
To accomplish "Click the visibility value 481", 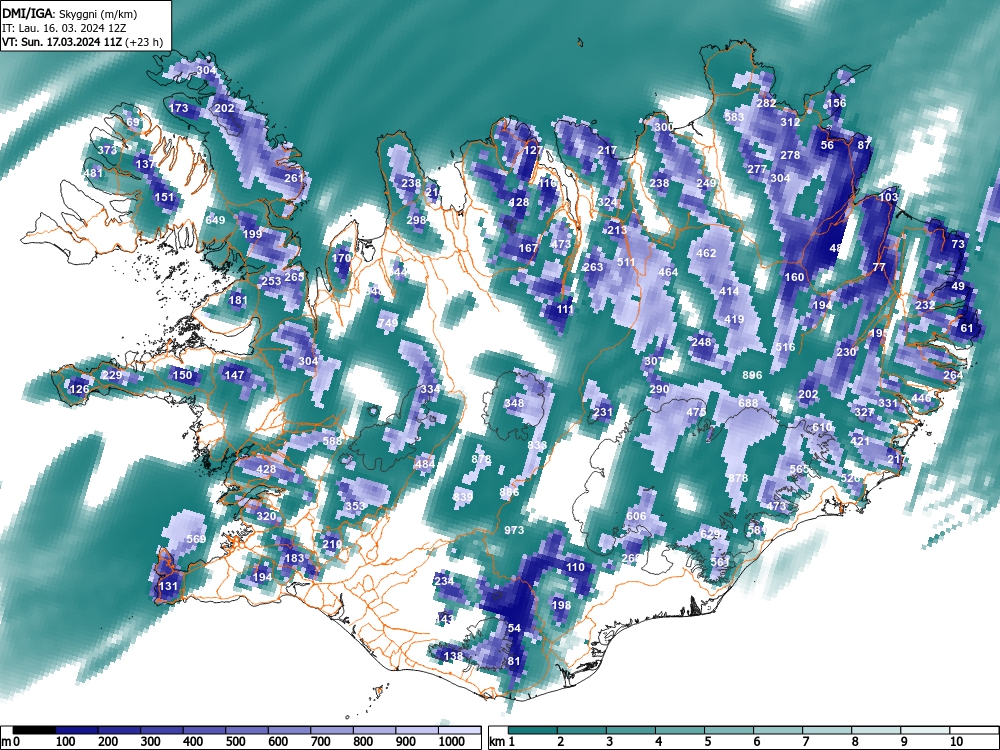I will (93, 173).
